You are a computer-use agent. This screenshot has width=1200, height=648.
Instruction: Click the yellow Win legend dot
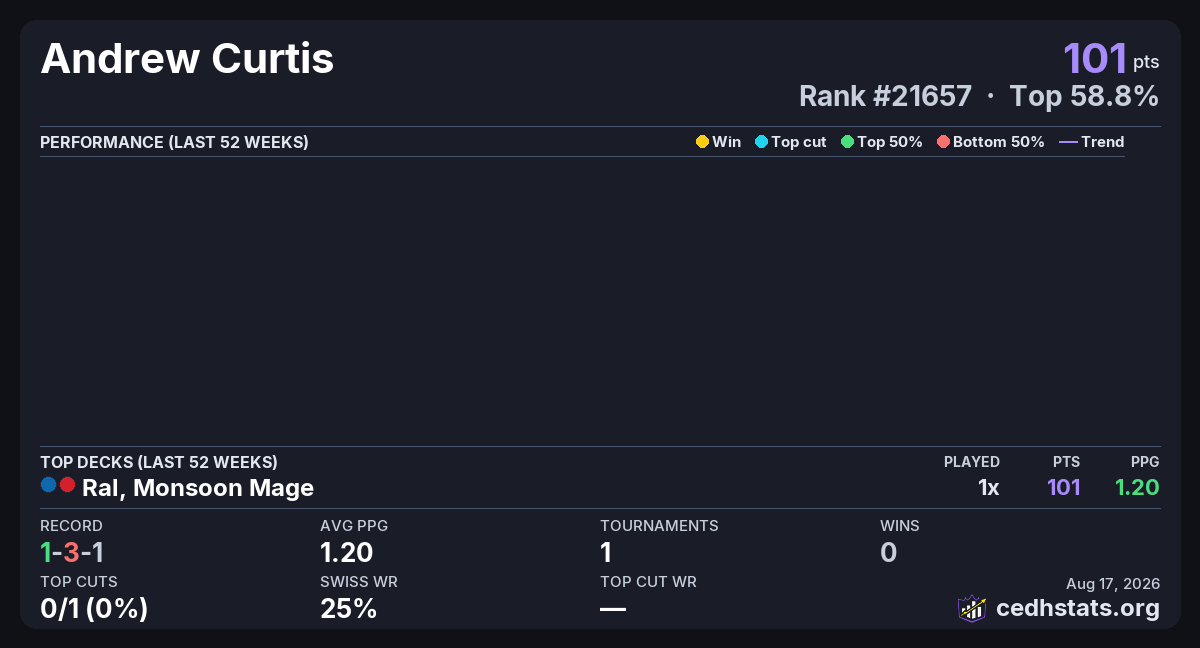702,142
